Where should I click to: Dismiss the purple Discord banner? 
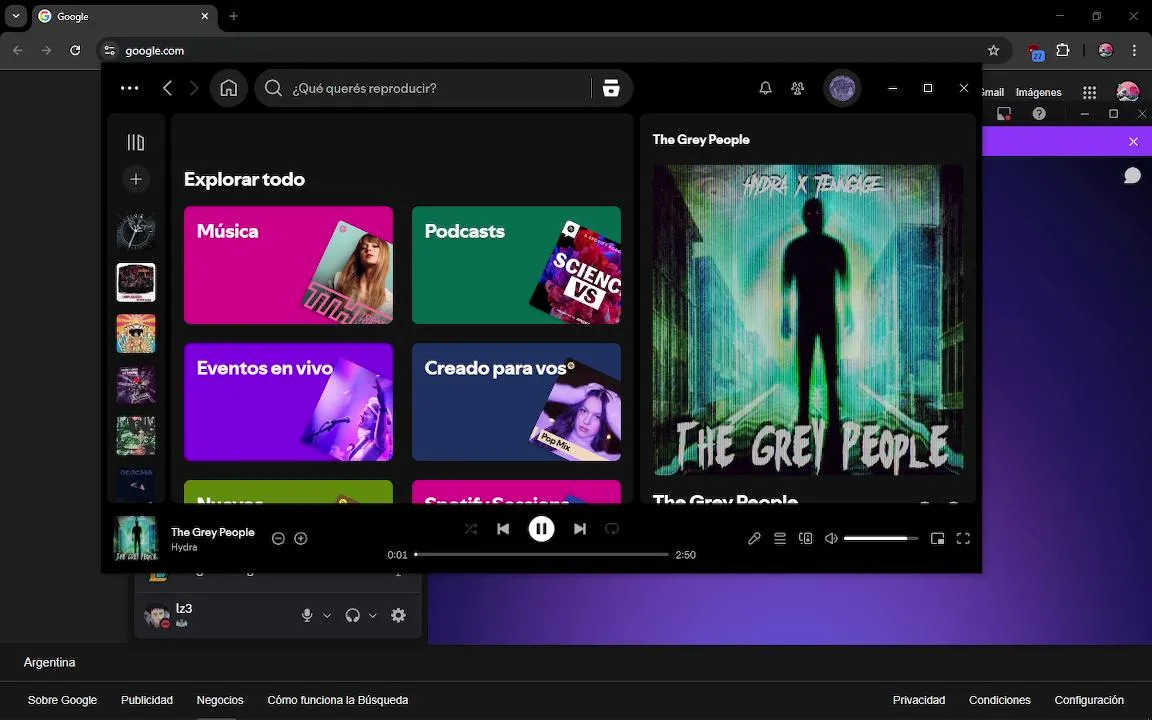tap(1134, 142)
